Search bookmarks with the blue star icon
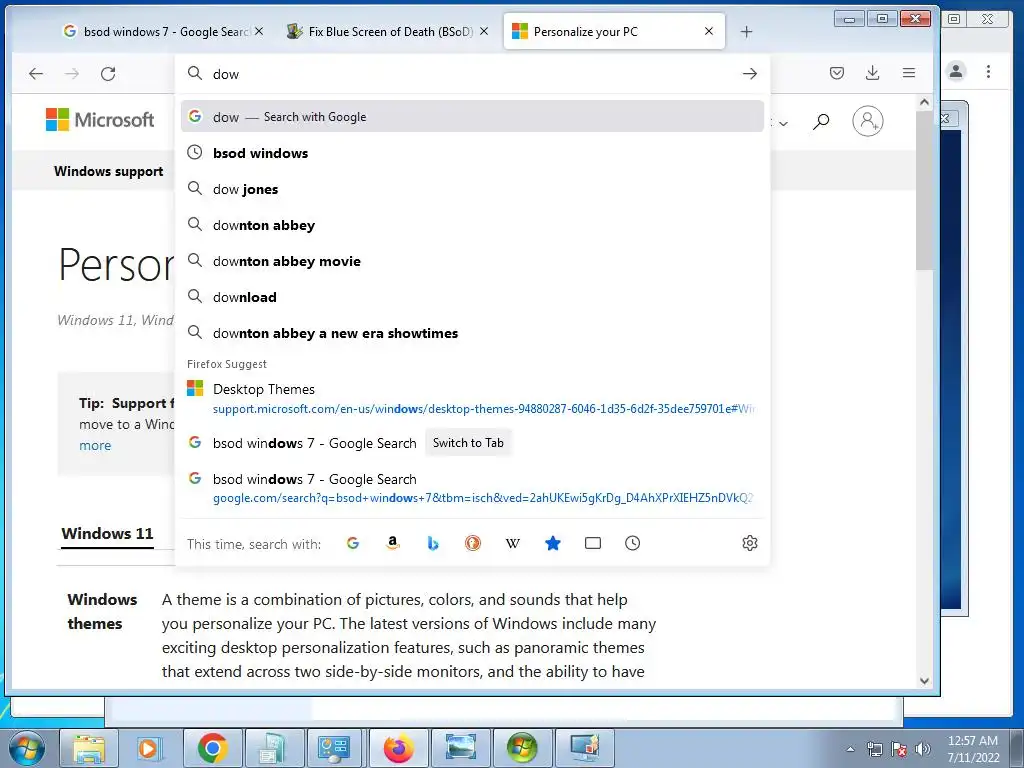 (x=552, y=543)
